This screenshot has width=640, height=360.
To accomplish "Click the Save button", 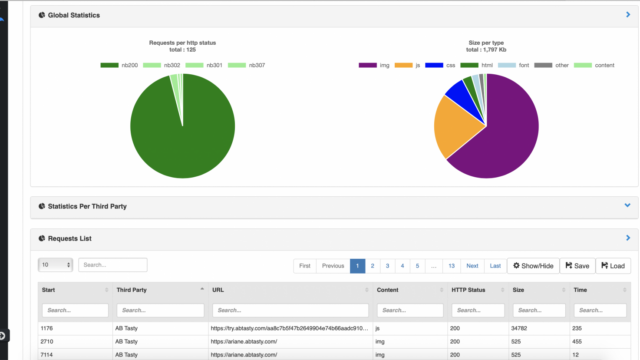I will tap(577, 266).
